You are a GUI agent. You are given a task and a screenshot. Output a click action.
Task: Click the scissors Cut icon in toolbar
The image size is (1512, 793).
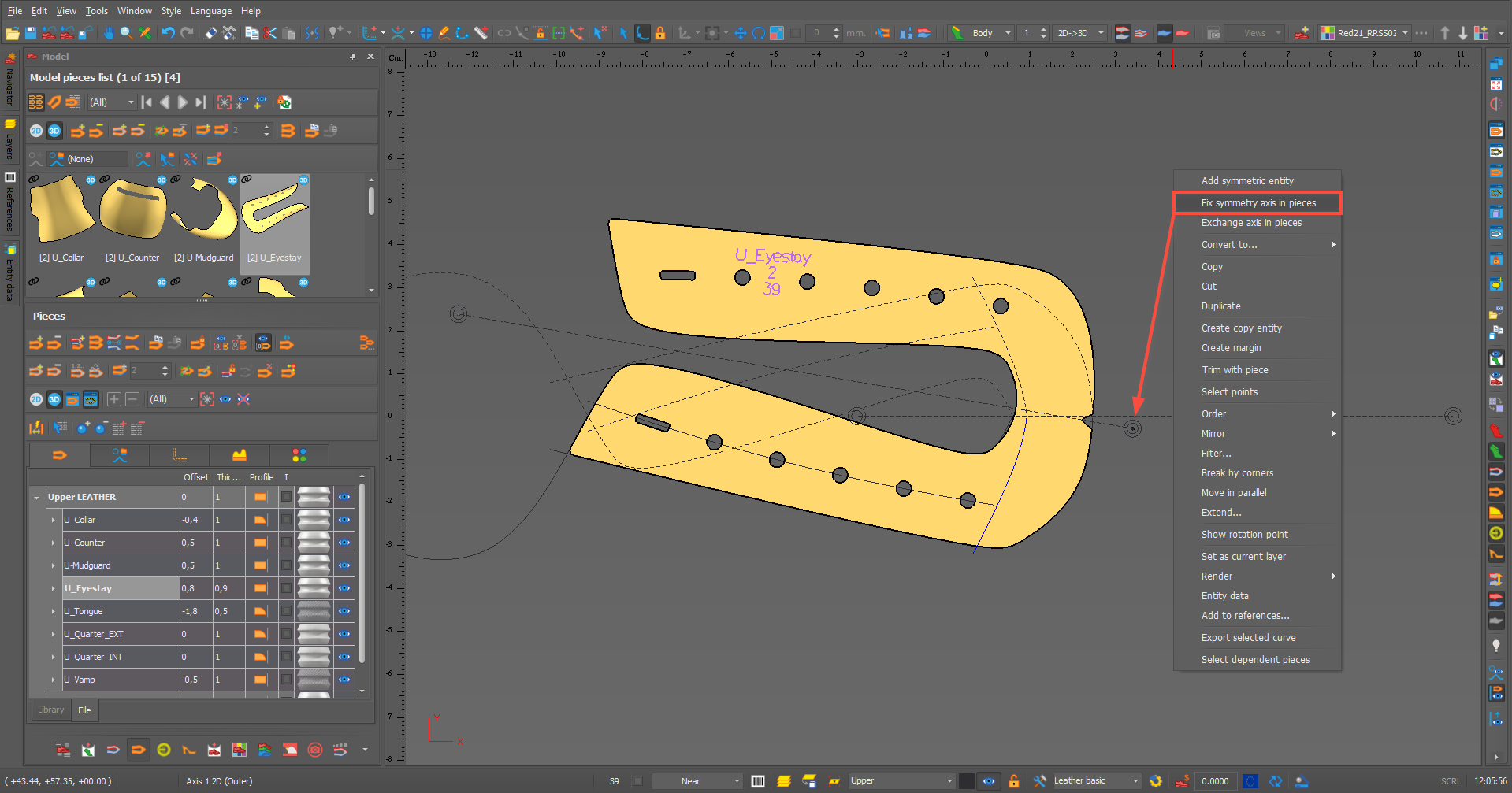click(x=270, y=33)
